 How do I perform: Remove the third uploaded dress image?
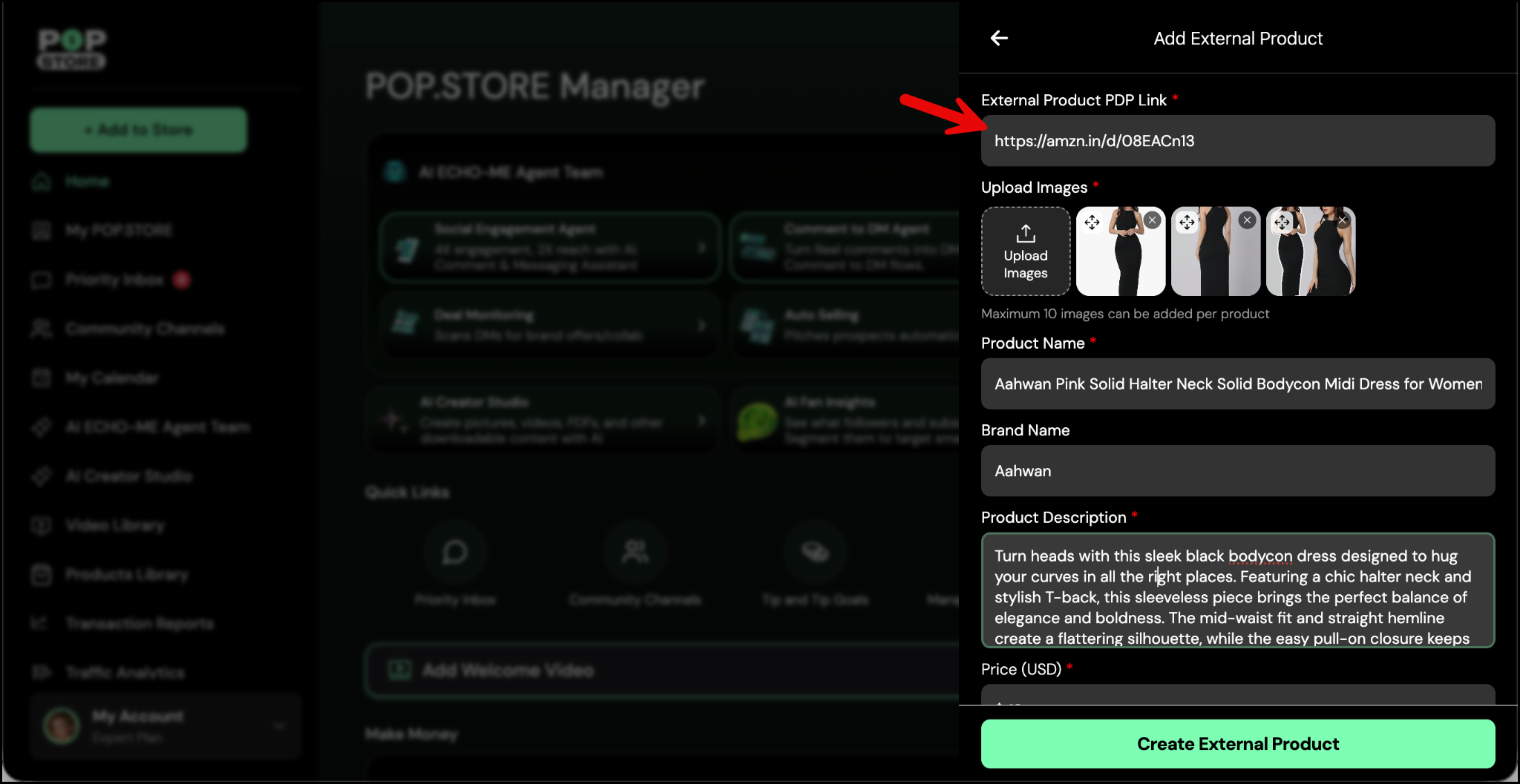(1342, 220)
